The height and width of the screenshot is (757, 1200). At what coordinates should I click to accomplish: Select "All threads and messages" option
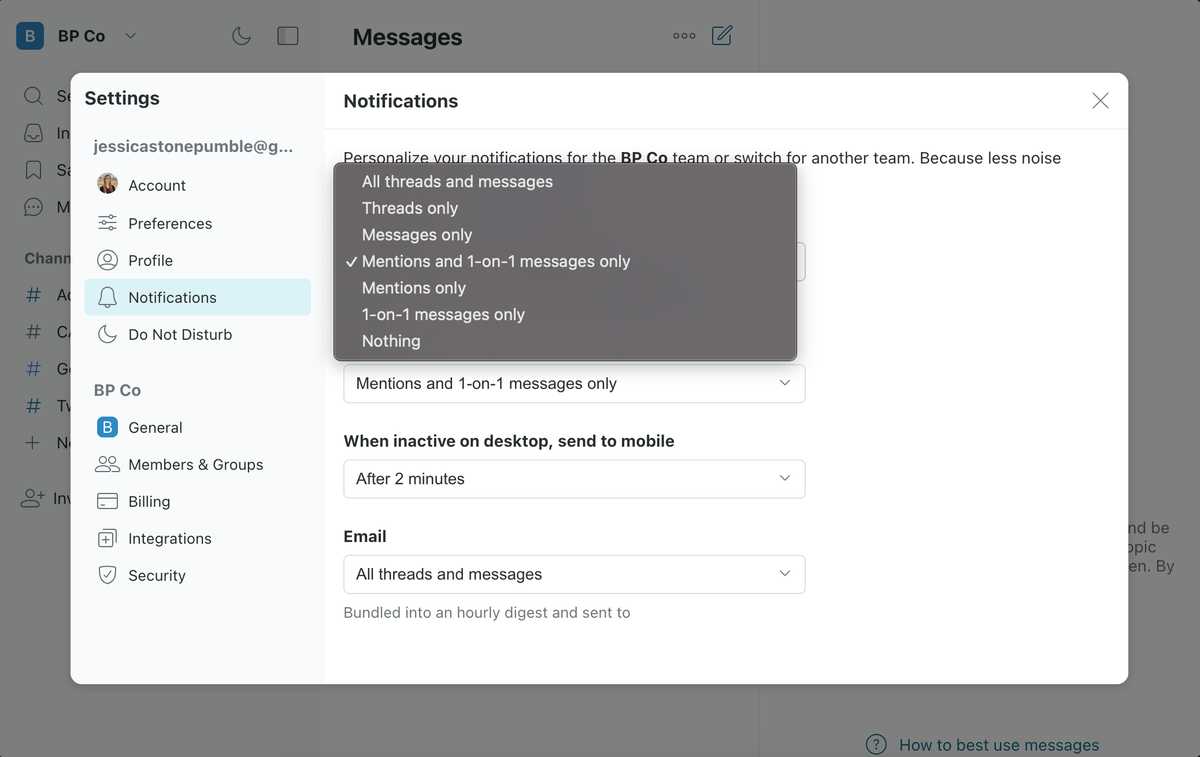tap(457, 182)
